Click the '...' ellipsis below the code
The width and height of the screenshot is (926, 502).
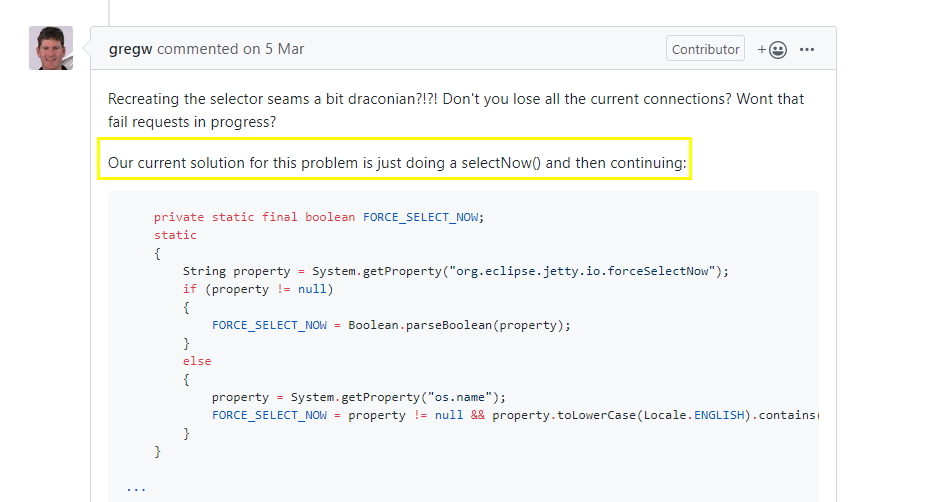click(x=136, y=488)
